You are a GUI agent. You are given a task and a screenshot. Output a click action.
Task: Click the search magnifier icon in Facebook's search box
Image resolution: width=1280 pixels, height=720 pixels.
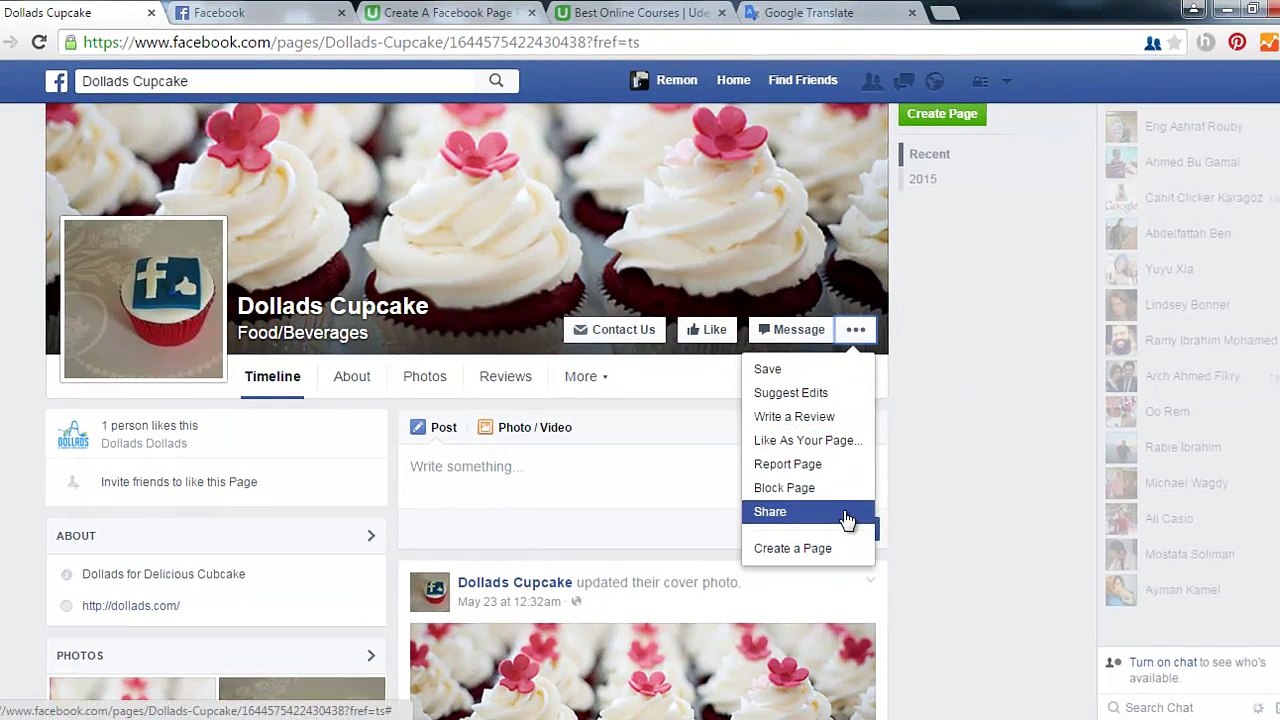(x=496, y=81)
